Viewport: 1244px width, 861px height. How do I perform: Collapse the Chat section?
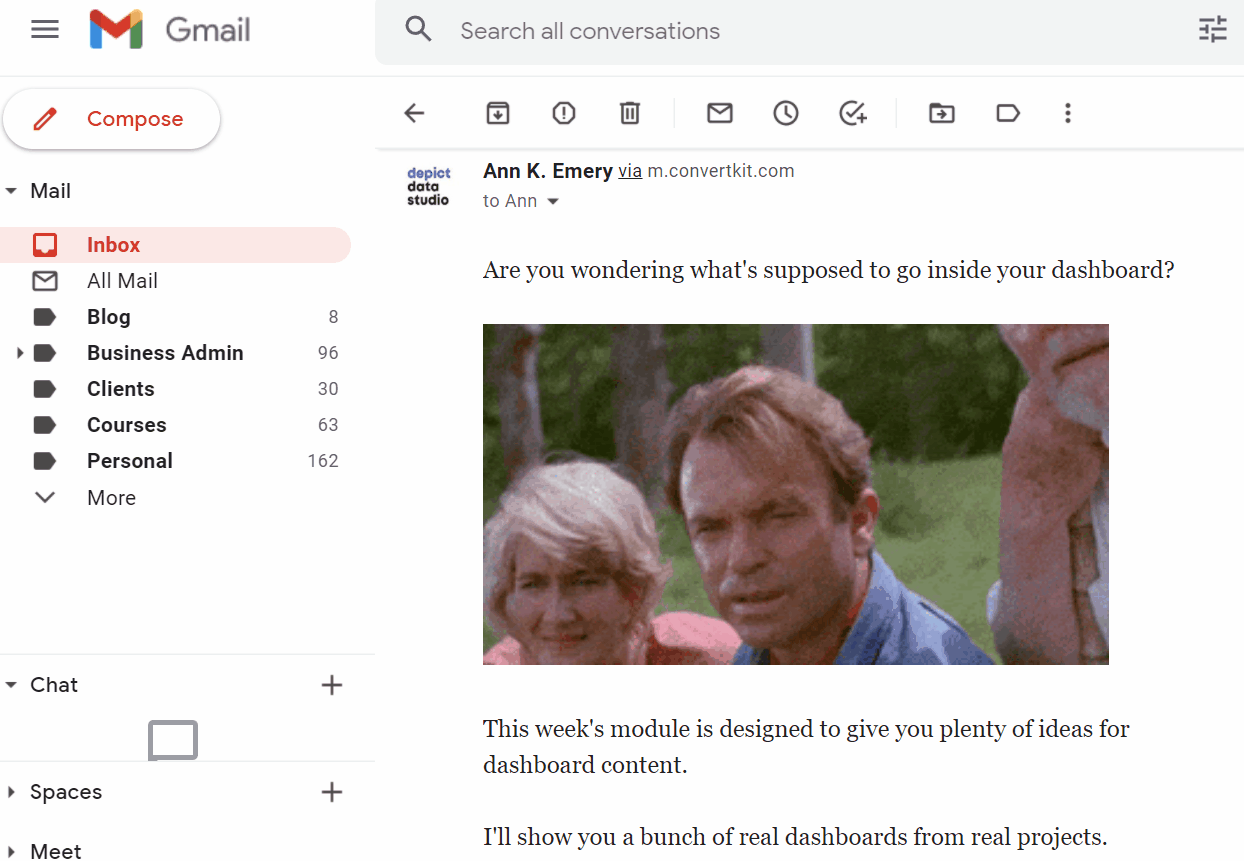(11, 685)
